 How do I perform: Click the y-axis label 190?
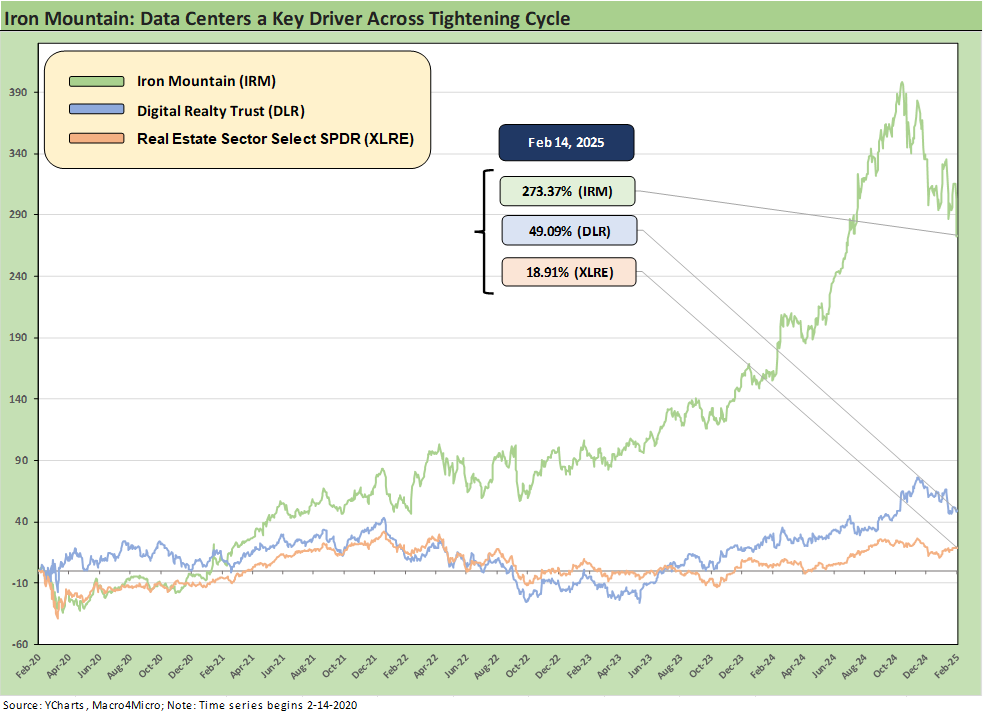(x=19, y=337)
